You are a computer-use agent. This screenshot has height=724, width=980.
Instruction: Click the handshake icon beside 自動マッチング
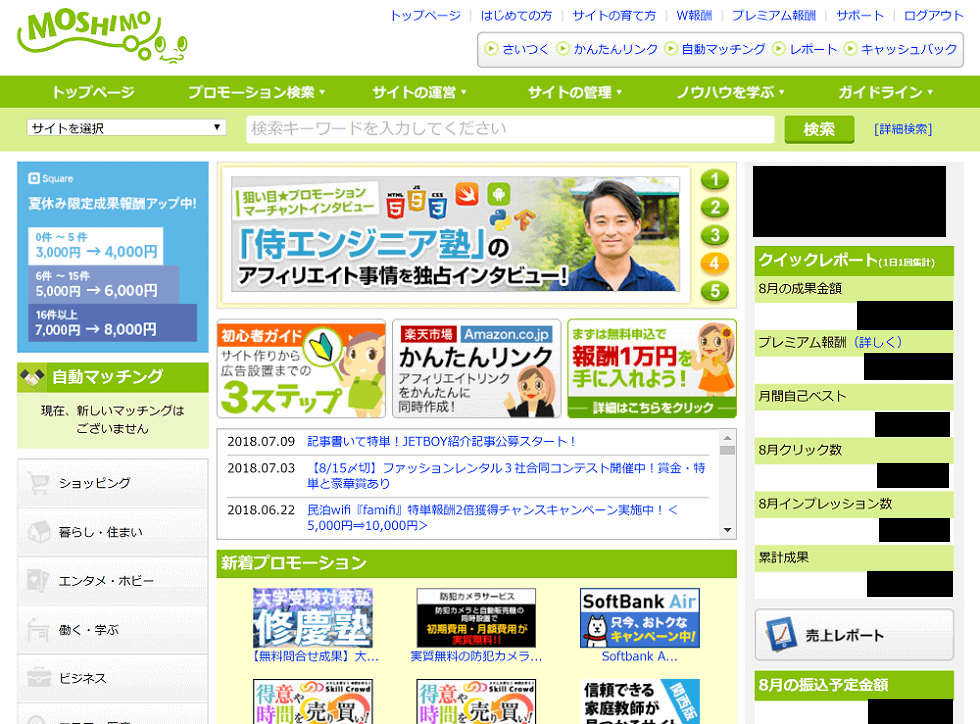click(x=32, y=377)
